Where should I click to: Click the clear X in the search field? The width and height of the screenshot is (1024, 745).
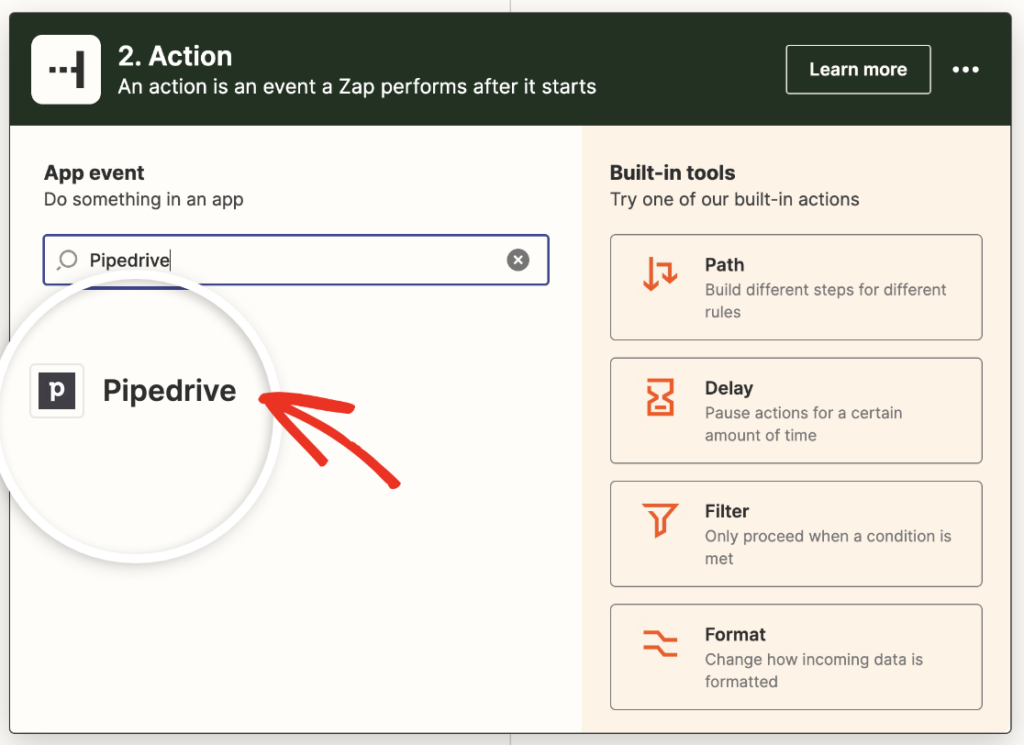tap(518, 260)
